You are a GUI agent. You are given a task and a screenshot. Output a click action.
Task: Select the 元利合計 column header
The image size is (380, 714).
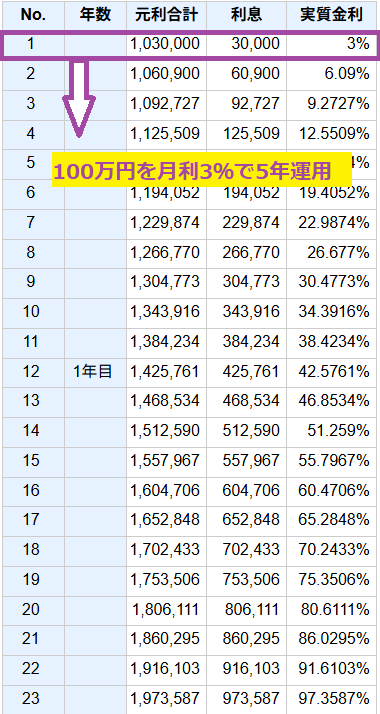pos(166,15)
